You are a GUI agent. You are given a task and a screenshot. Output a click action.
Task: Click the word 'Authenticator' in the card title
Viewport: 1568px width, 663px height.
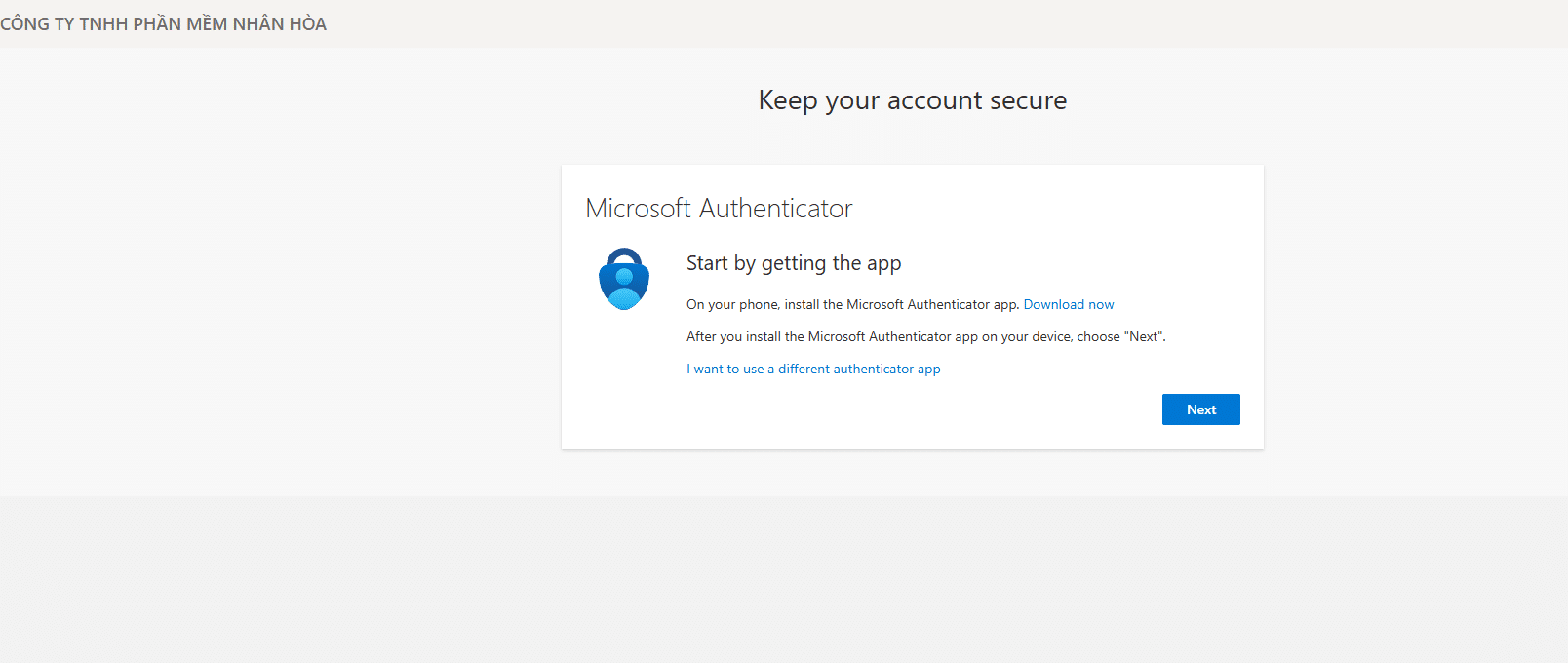(775, 208)
